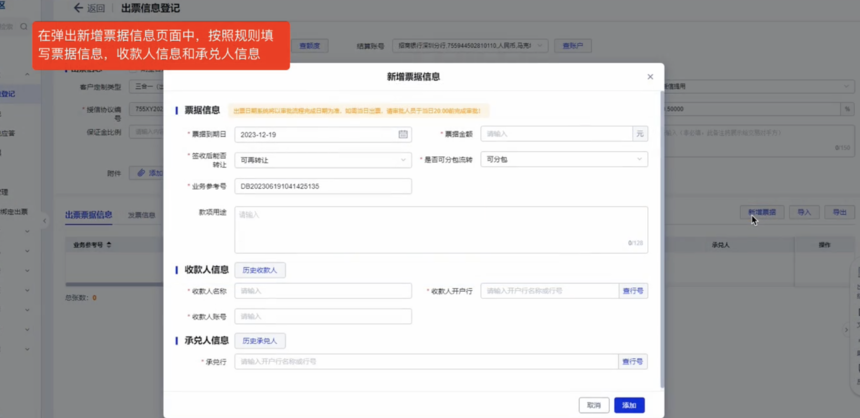
Task: Click the 收款人名称 input field
Action: [322, 291]
